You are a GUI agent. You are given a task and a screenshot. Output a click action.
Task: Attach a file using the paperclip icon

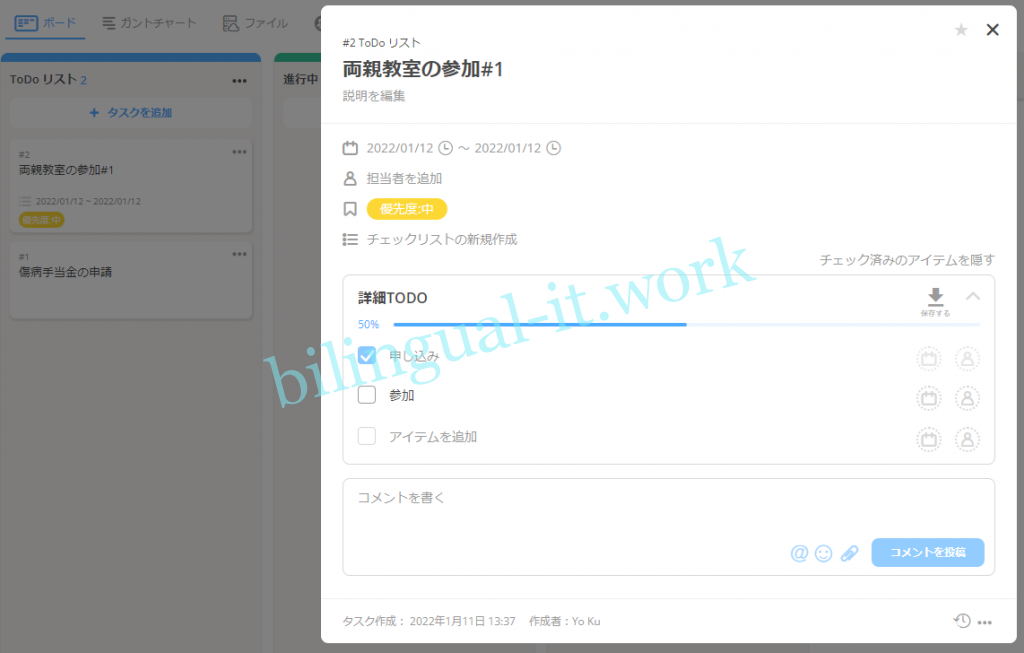pyautogui.click(x=849, y=553)
